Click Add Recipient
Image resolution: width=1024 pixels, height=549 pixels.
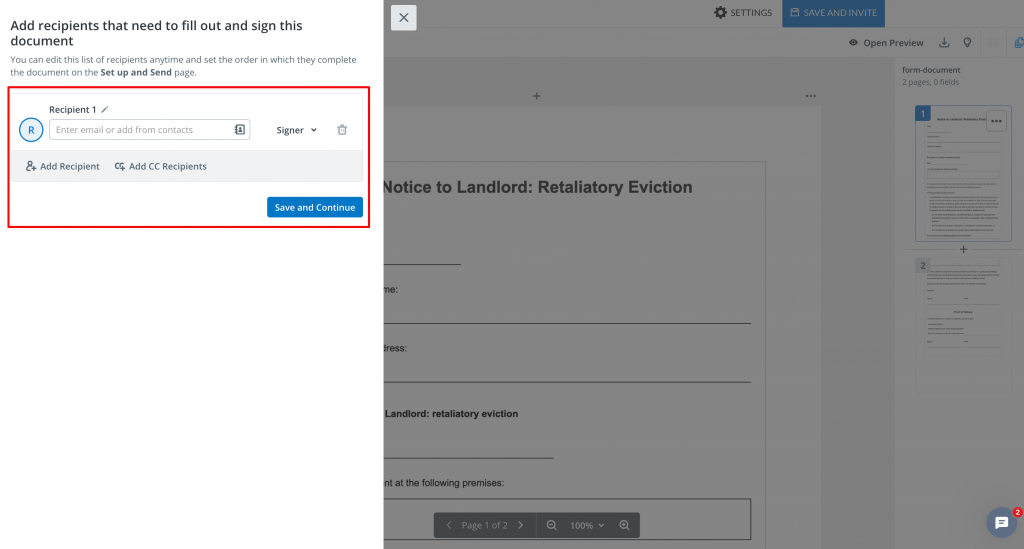(63, 166)
